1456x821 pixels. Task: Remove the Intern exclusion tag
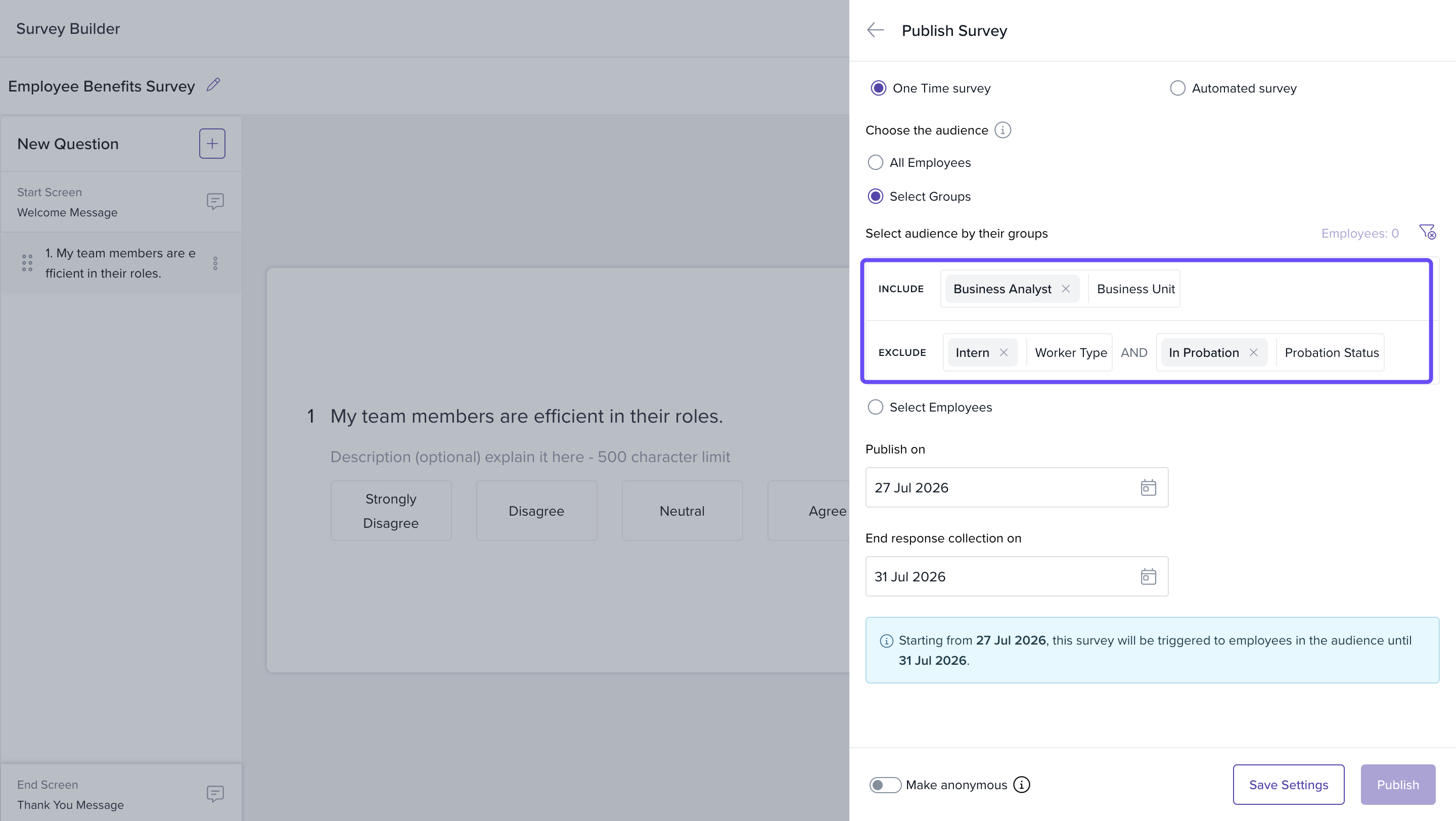click(1003, 352)
